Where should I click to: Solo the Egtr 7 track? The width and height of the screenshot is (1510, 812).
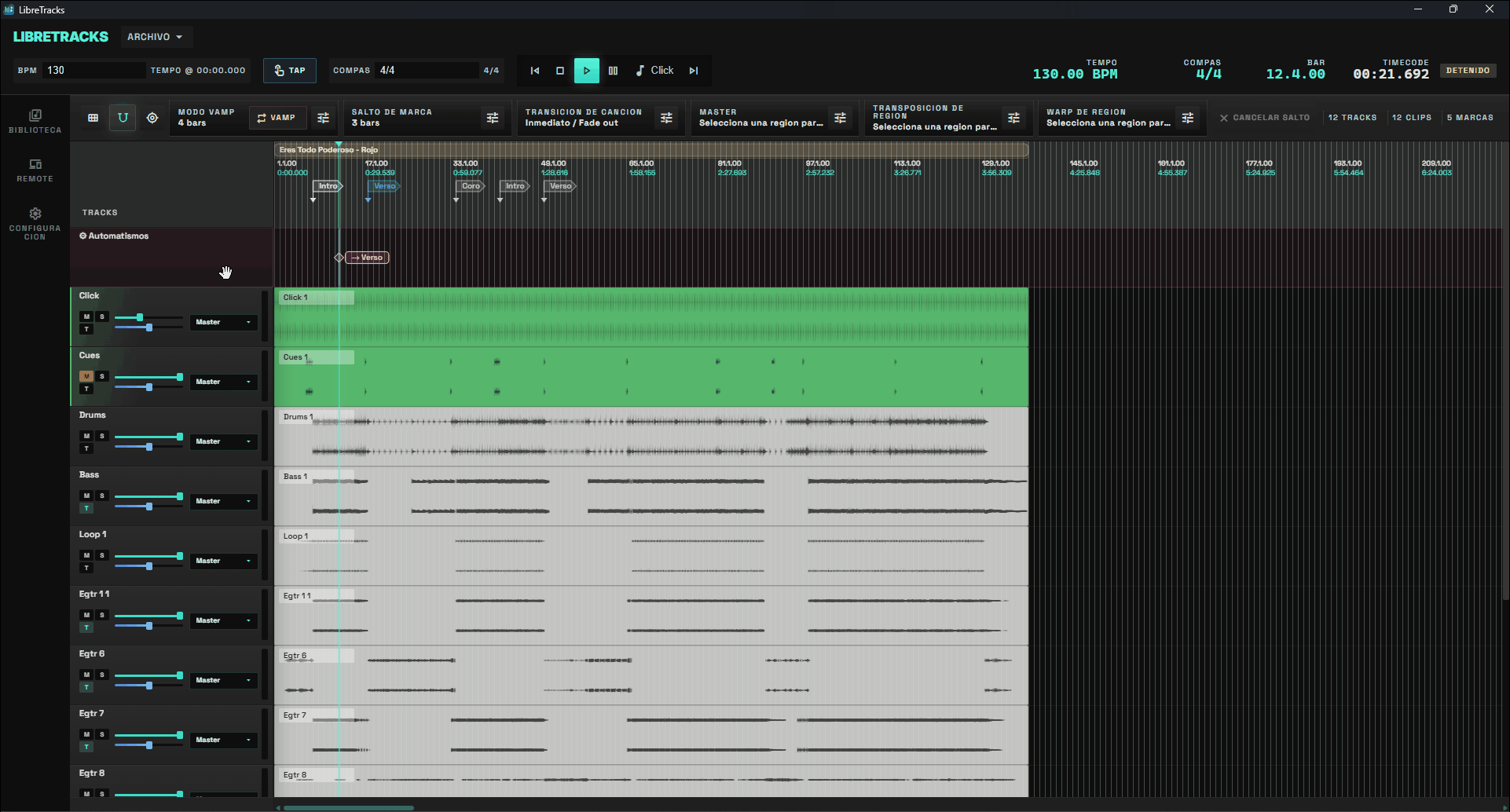point(101,734)
